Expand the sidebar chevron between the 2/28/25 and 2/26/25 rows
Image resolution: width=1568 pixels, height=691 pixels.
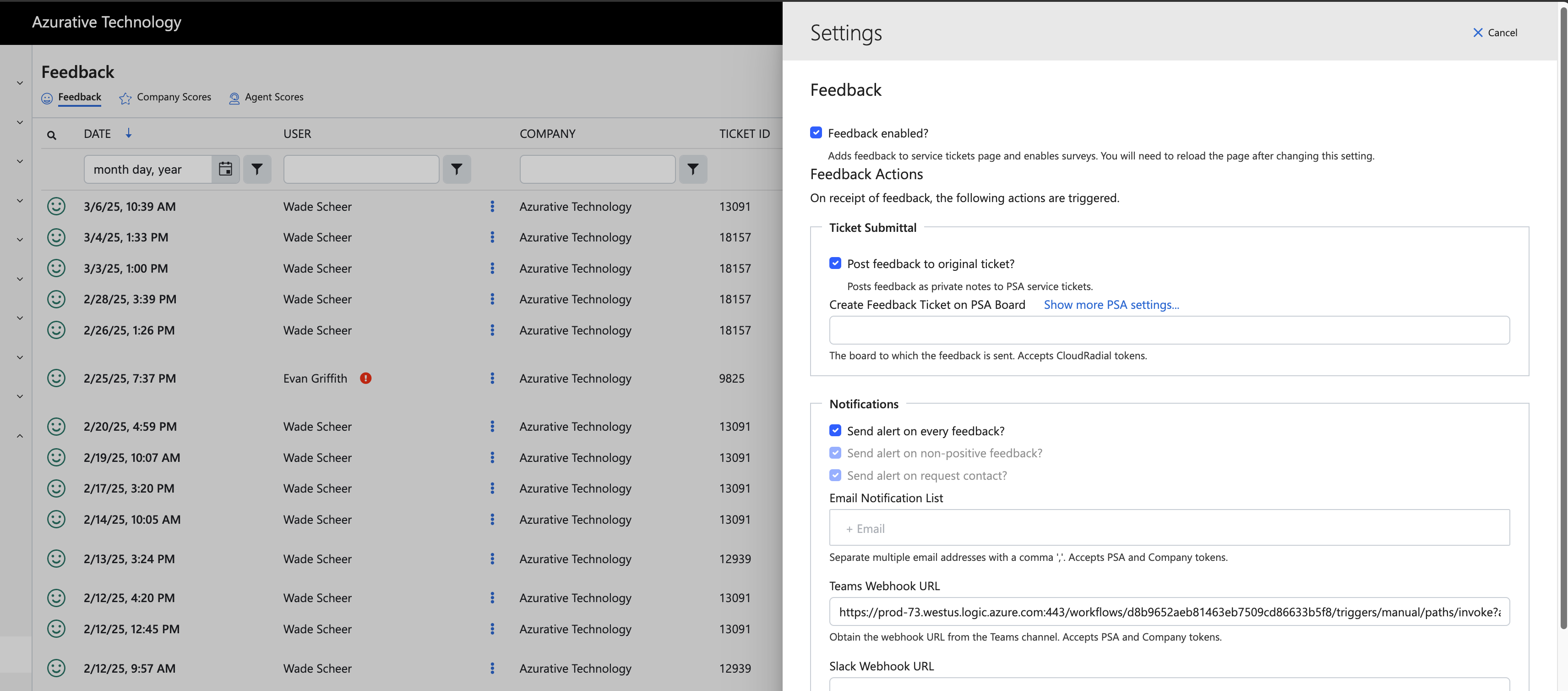pyautogui.click(x=20, y=318)
